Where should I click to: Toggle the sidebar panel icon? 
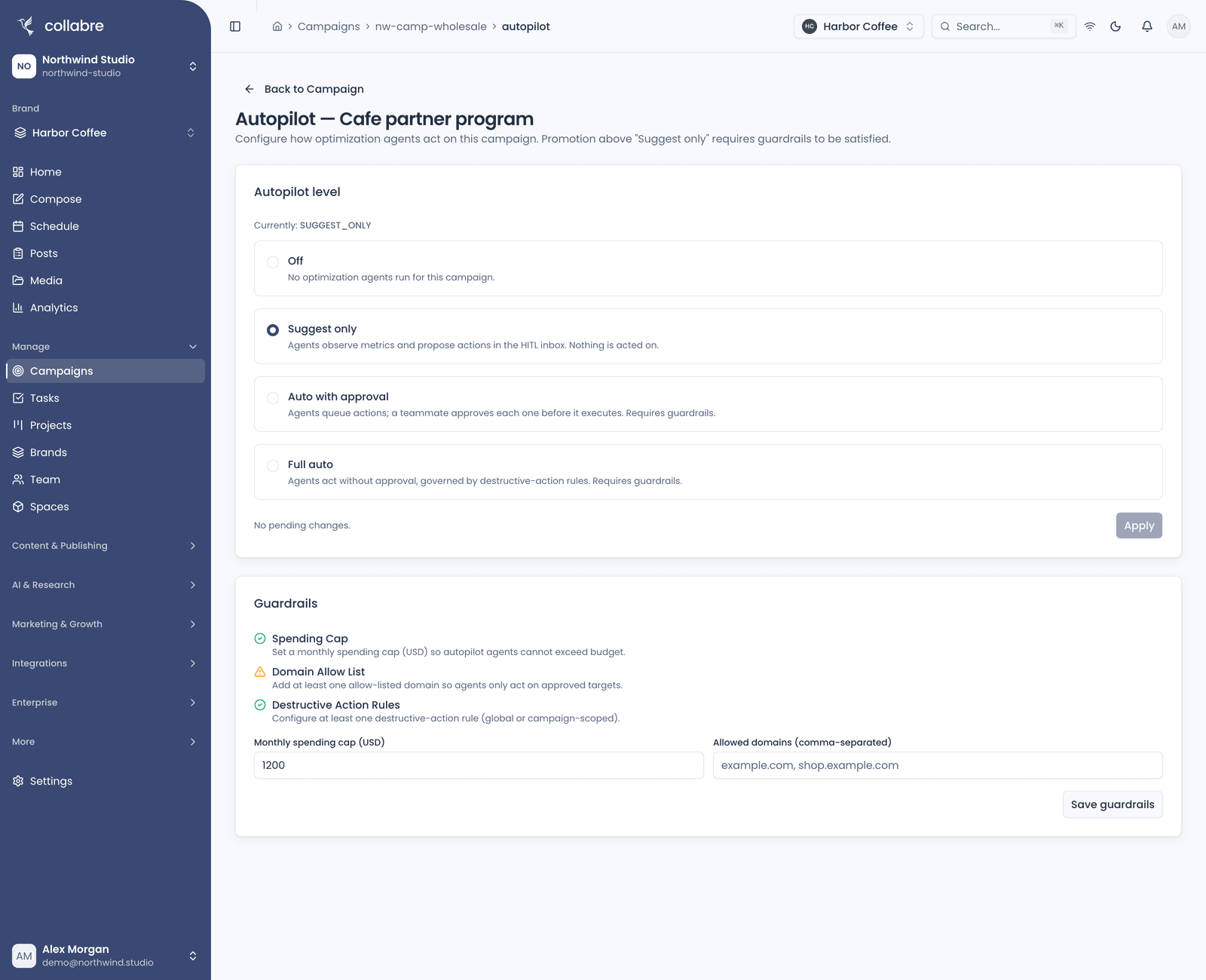[235, 26]
